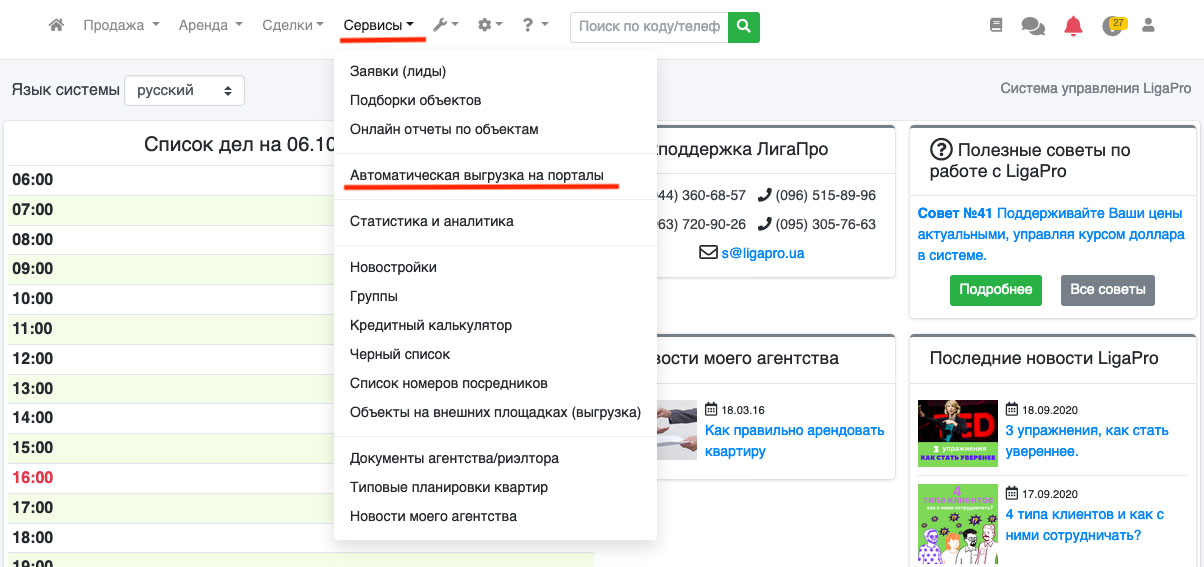This screenshot has height=567, width=1204.
Task: Click the red notification bell
Action: tap(1073, 27)
